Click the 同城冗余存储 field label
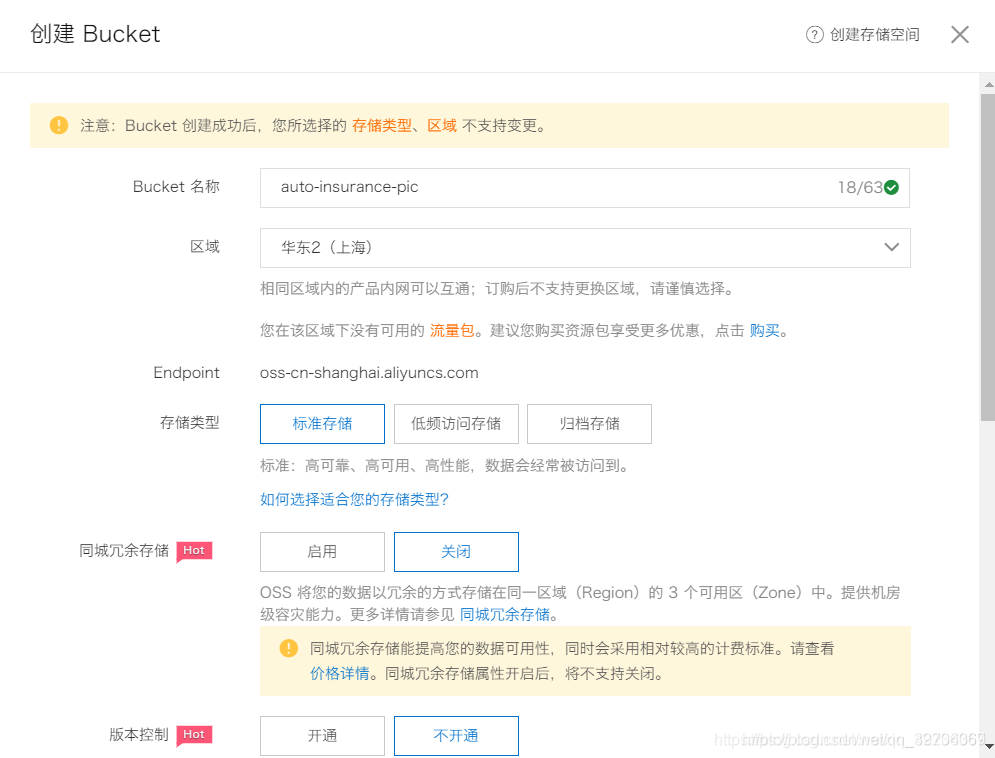 pyautogui.click(x=124, y=551)
